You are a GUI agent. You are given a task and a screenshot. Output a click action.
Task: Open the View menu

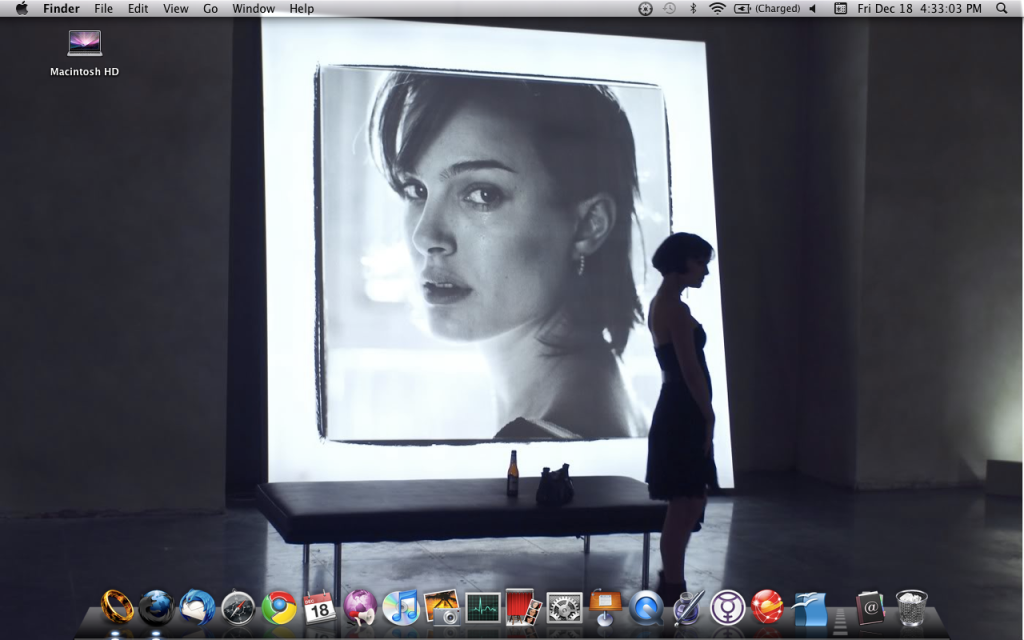[x=176, y=8]
